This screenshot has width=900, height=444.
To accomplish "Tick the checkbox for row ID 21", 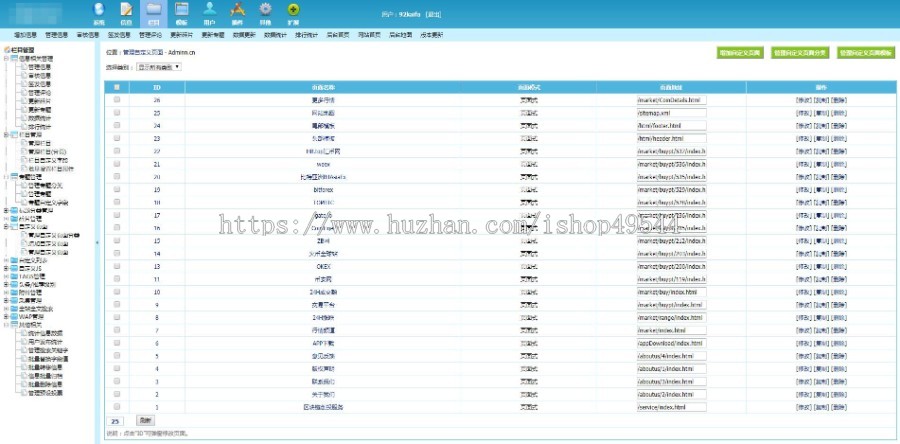I will pyautogui.click(x=117, y=164).
